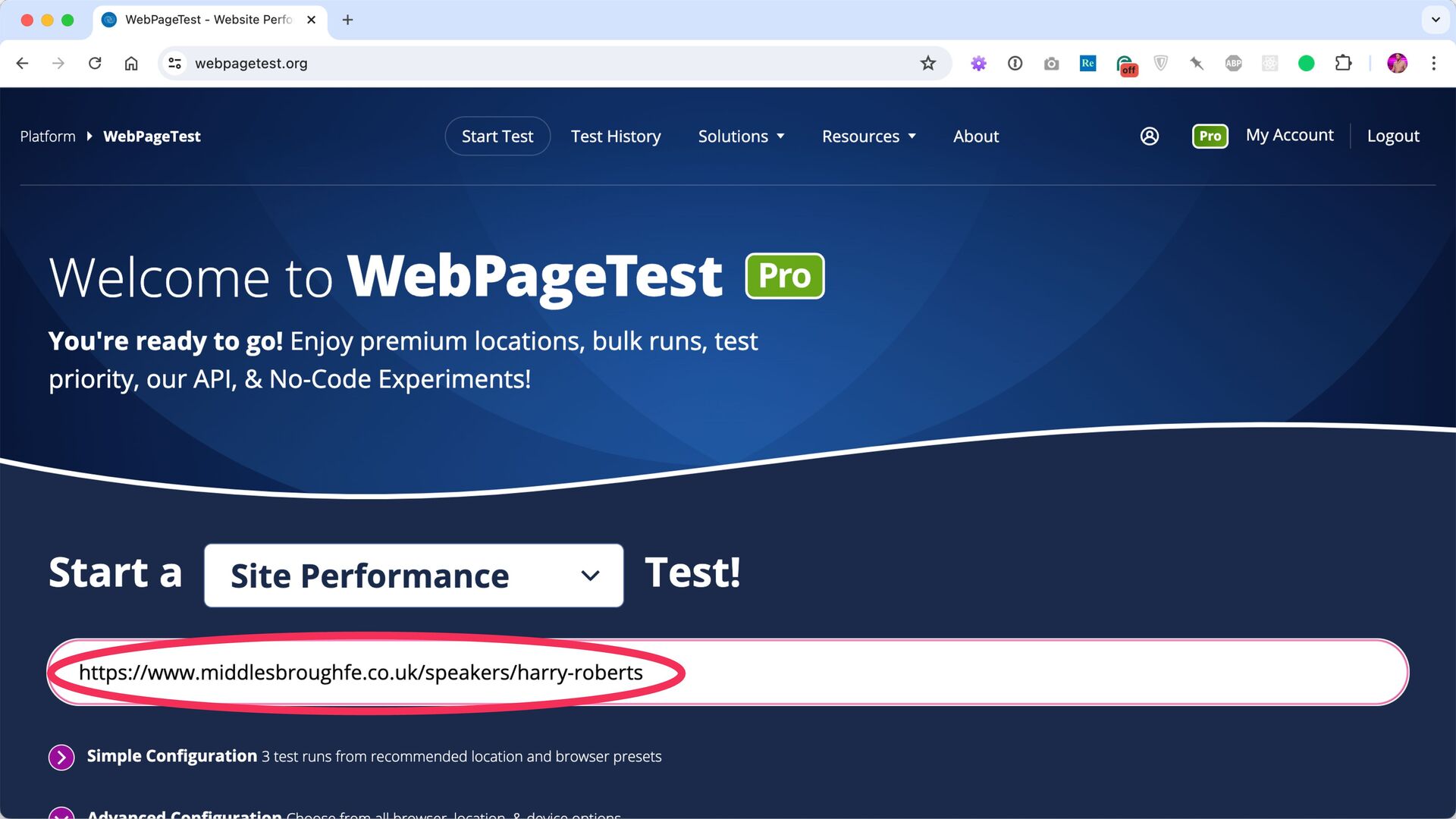Select the WebPageTest browser tab

click(x=209, y=20)
